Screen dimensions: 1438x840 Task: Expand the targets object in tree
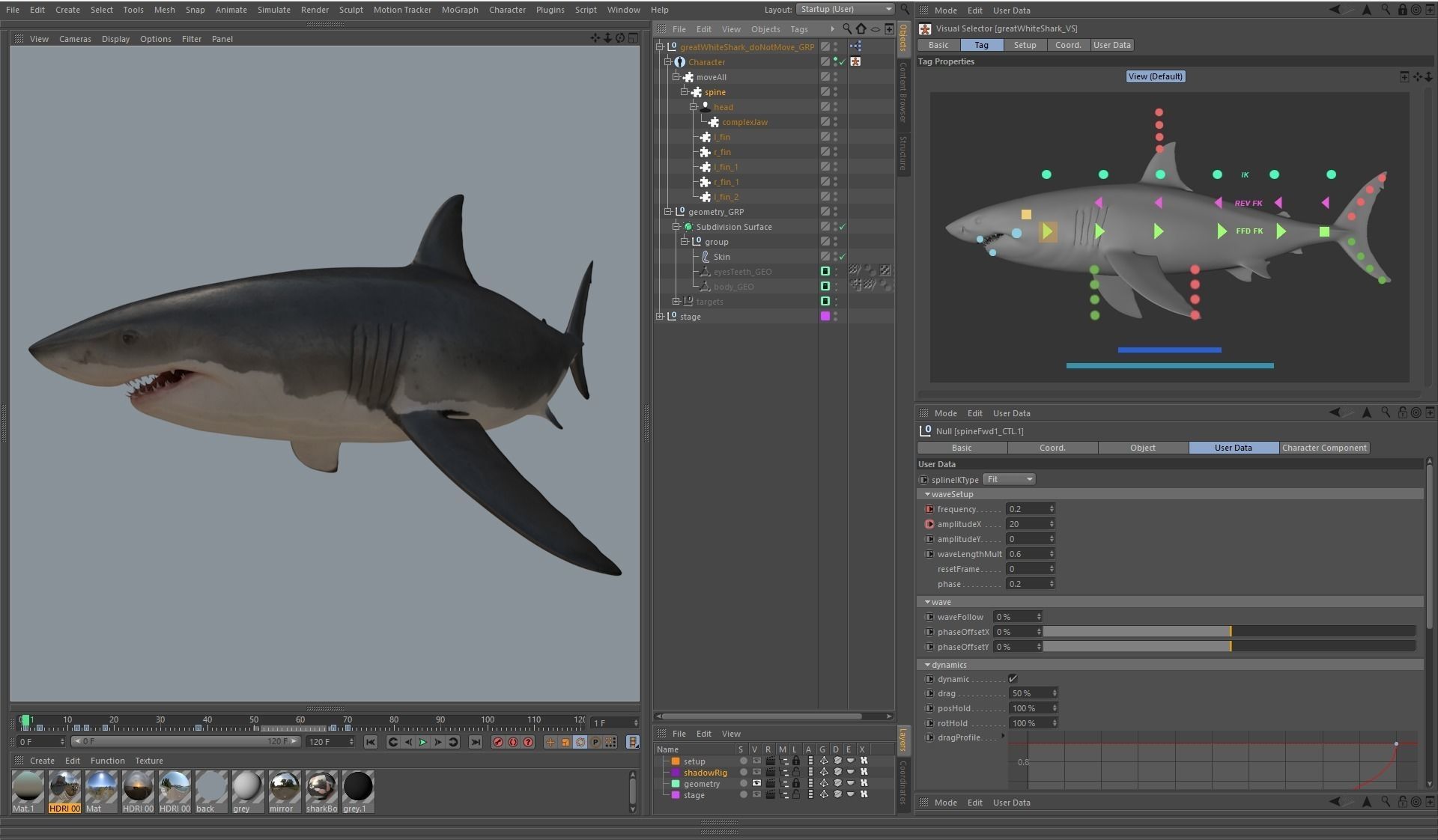676,302
